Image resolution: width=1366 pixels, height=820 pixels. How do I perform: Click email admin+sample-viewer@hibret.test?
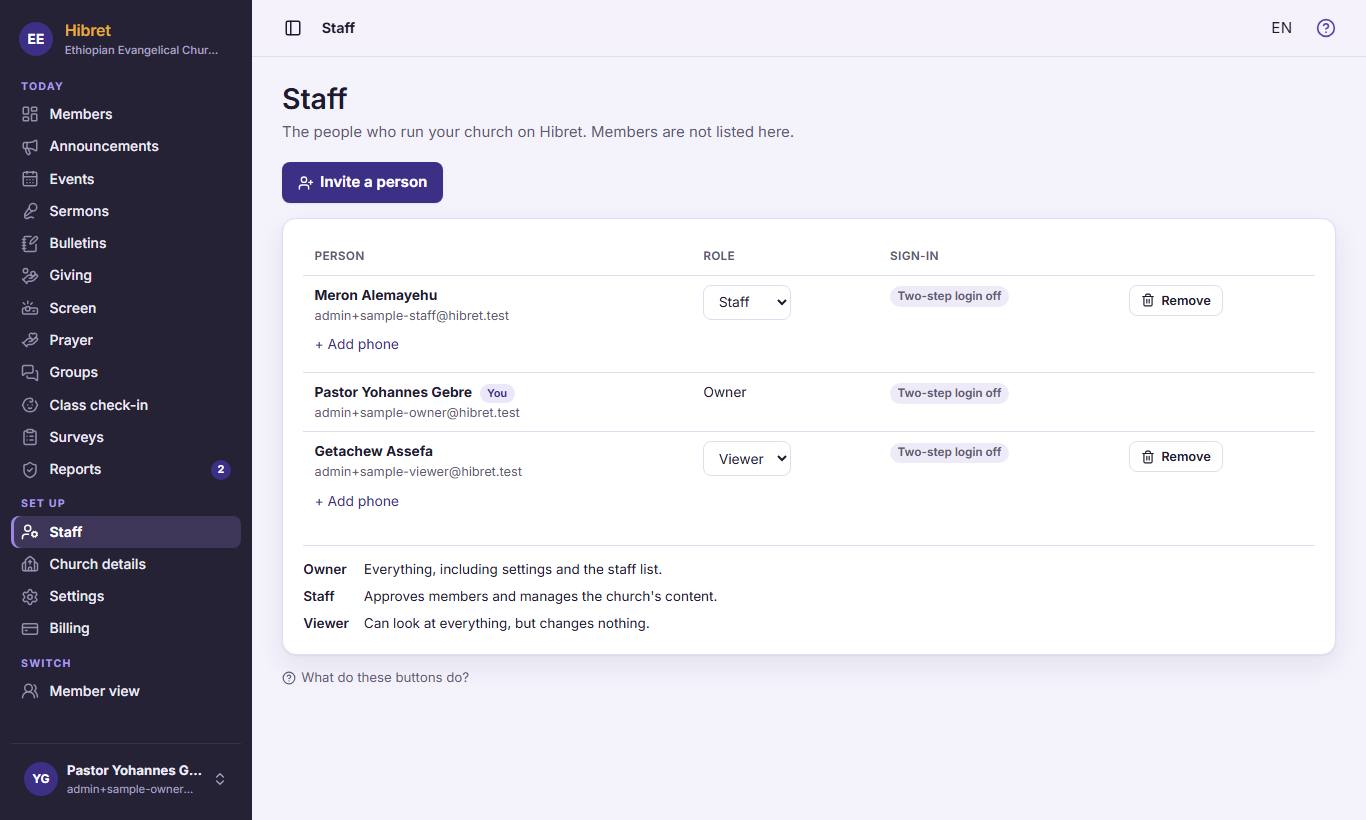[418, 471]
